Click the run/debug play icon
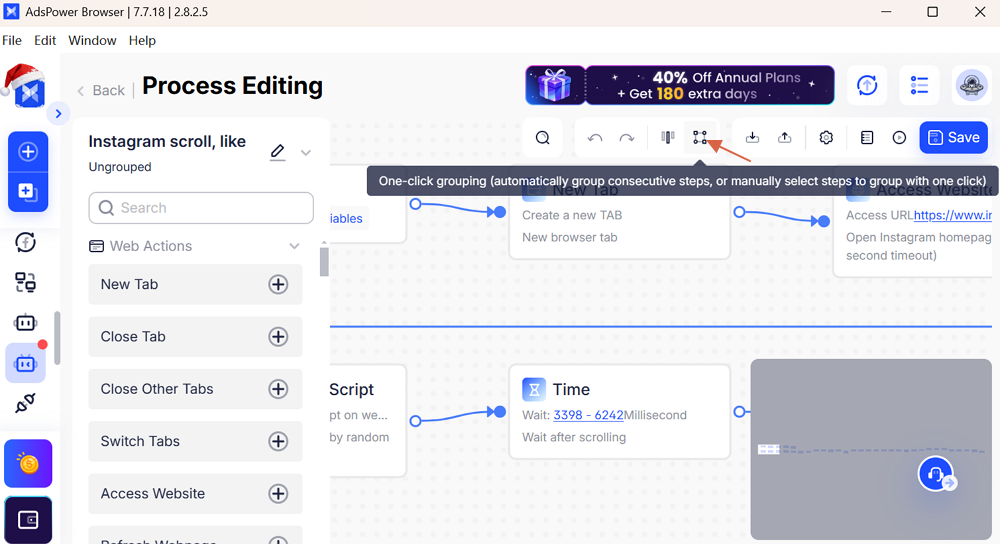The width and height of the screenshot is (1000, 544). coord(899,138)
